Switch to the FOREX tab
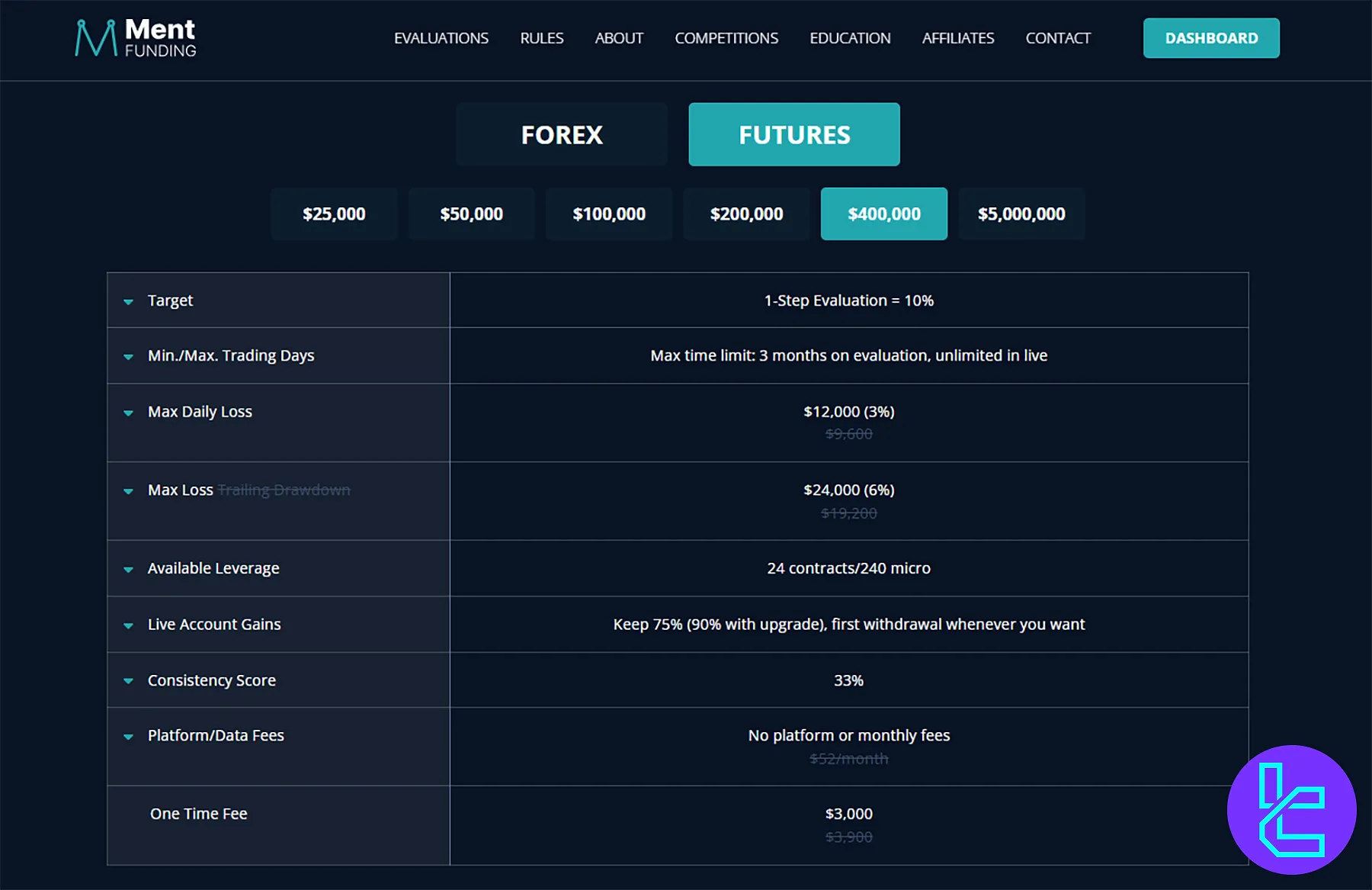Image resolution: width=1372 pixels, height=890 pixels. (x=561, y=134)
